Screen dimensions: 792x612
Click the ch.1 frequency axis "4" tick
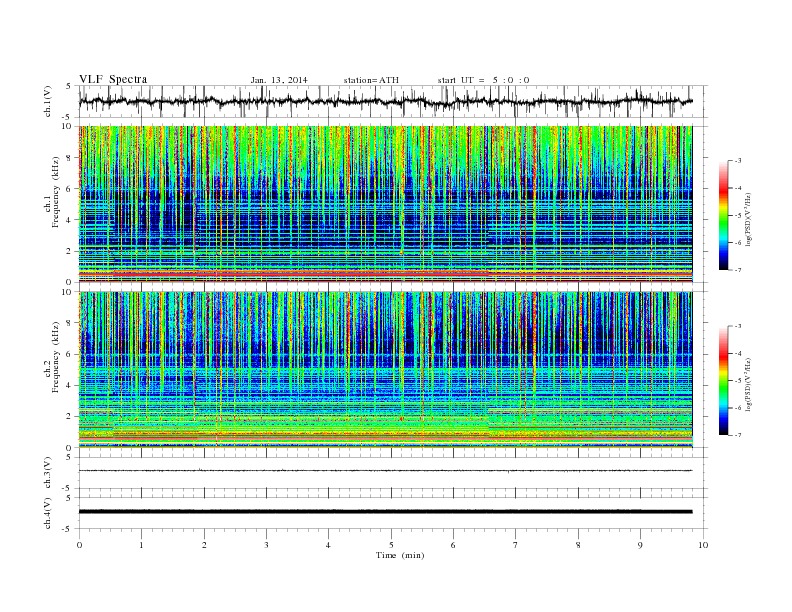coord(70,220)
